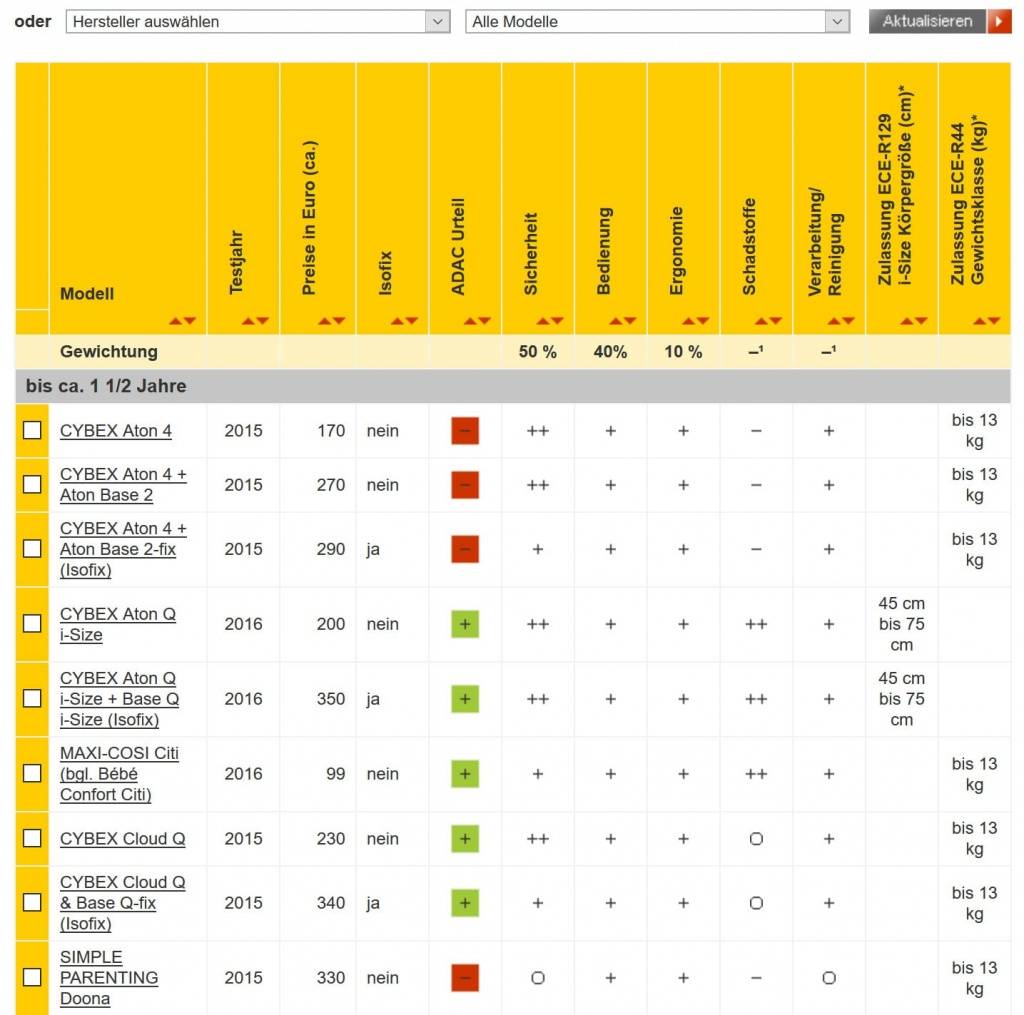Click the 'Schadstoffe' column header text
This screenshot has height=1015, width=1024.
749,246
